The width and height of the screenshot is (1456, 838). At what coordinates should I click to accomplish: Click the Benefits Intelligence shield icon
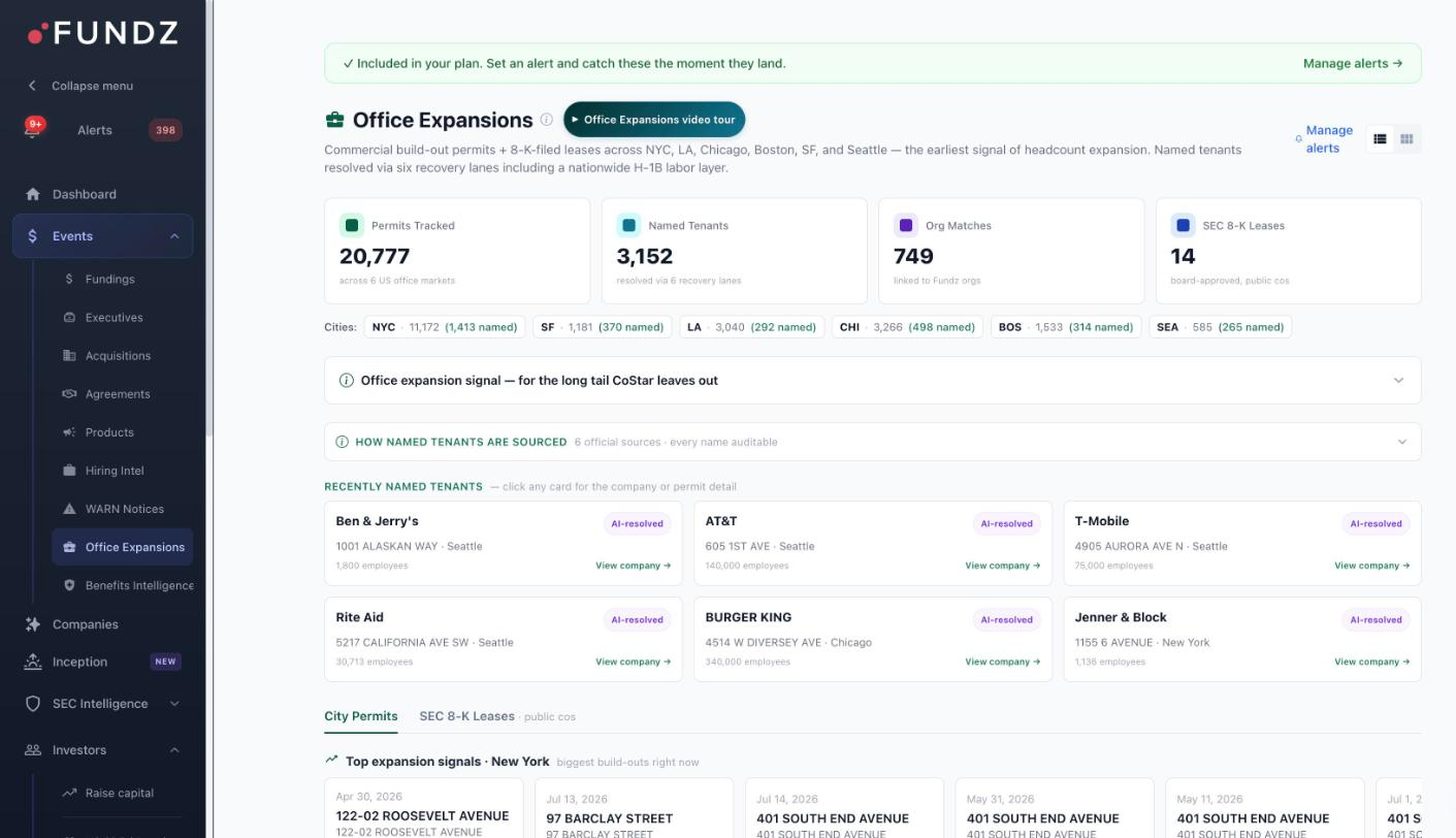69,585
